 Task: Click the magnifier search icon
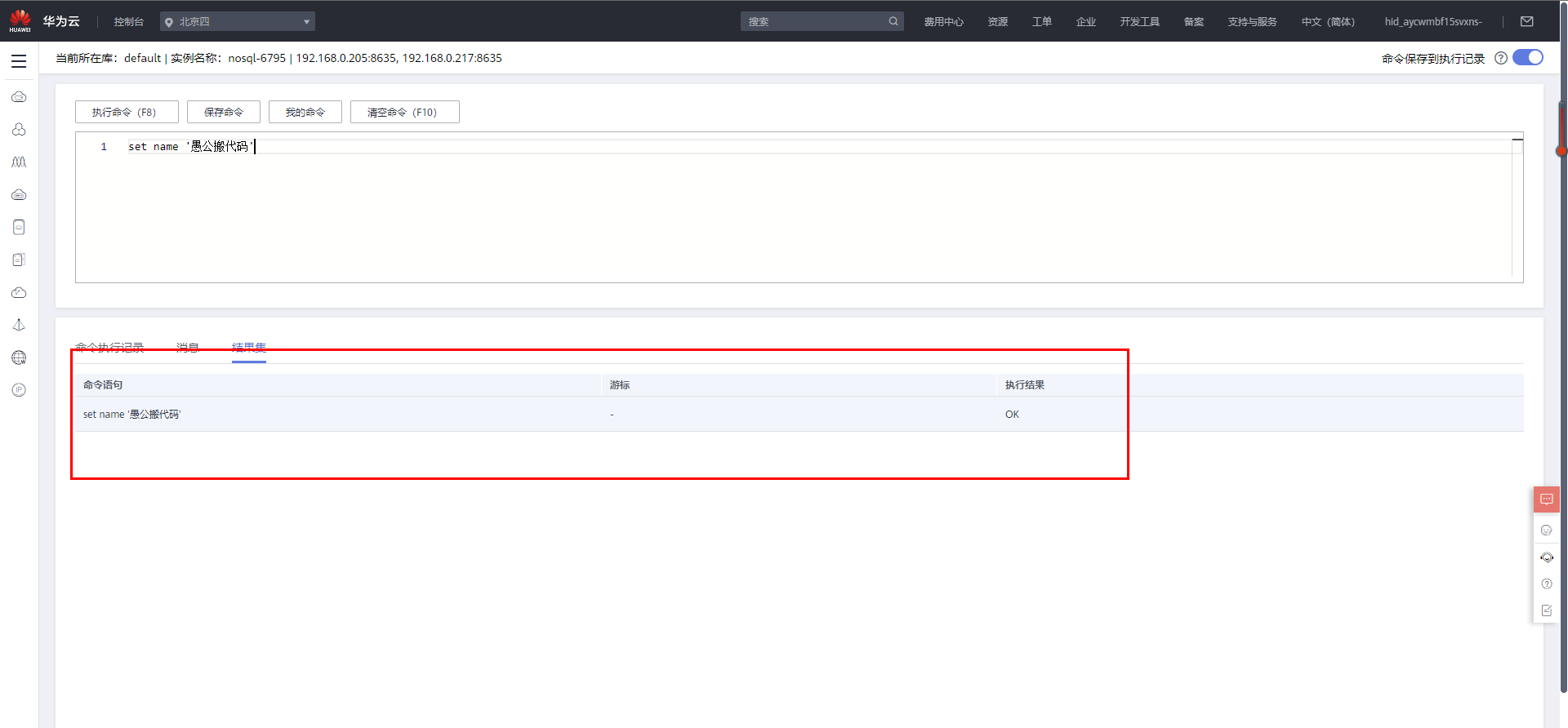coord(893,21)
